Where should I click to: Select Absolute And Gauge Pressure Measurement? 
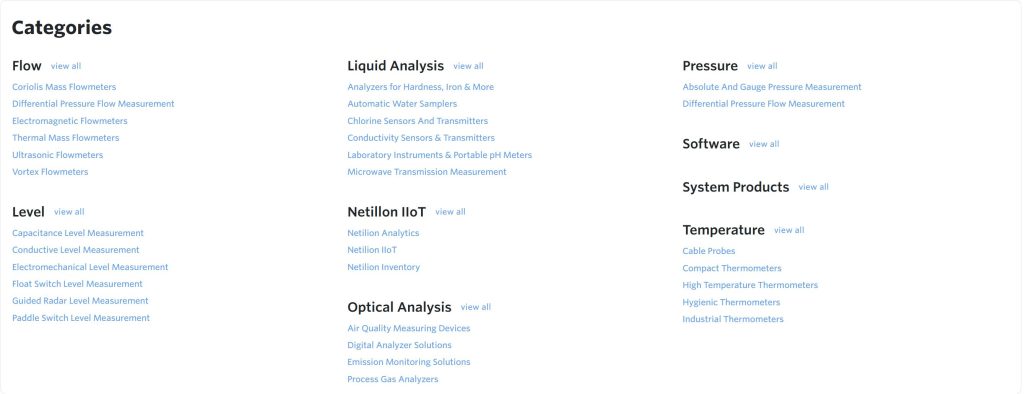[772, 87]
